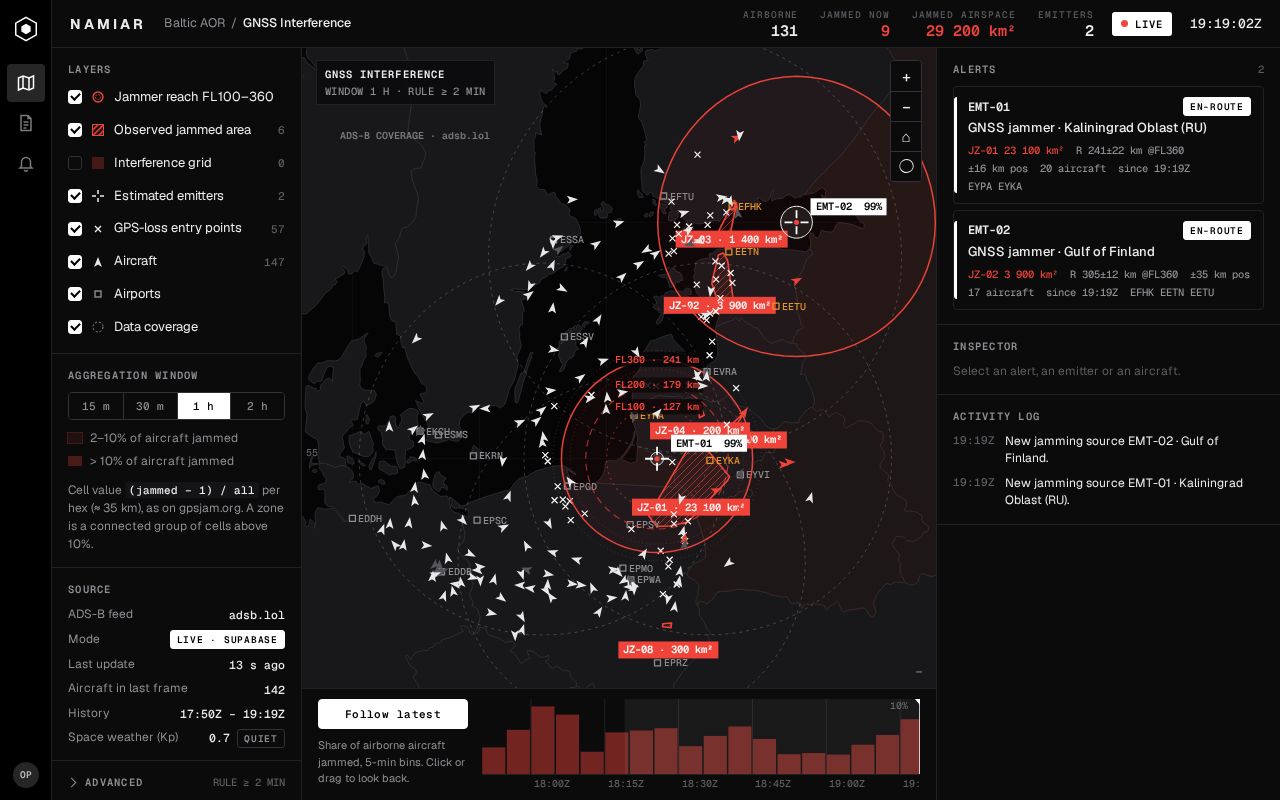This screenshot has width=1280, height=800.
Task: Open the reports document icon in sidebar
Action: (26, 123)
